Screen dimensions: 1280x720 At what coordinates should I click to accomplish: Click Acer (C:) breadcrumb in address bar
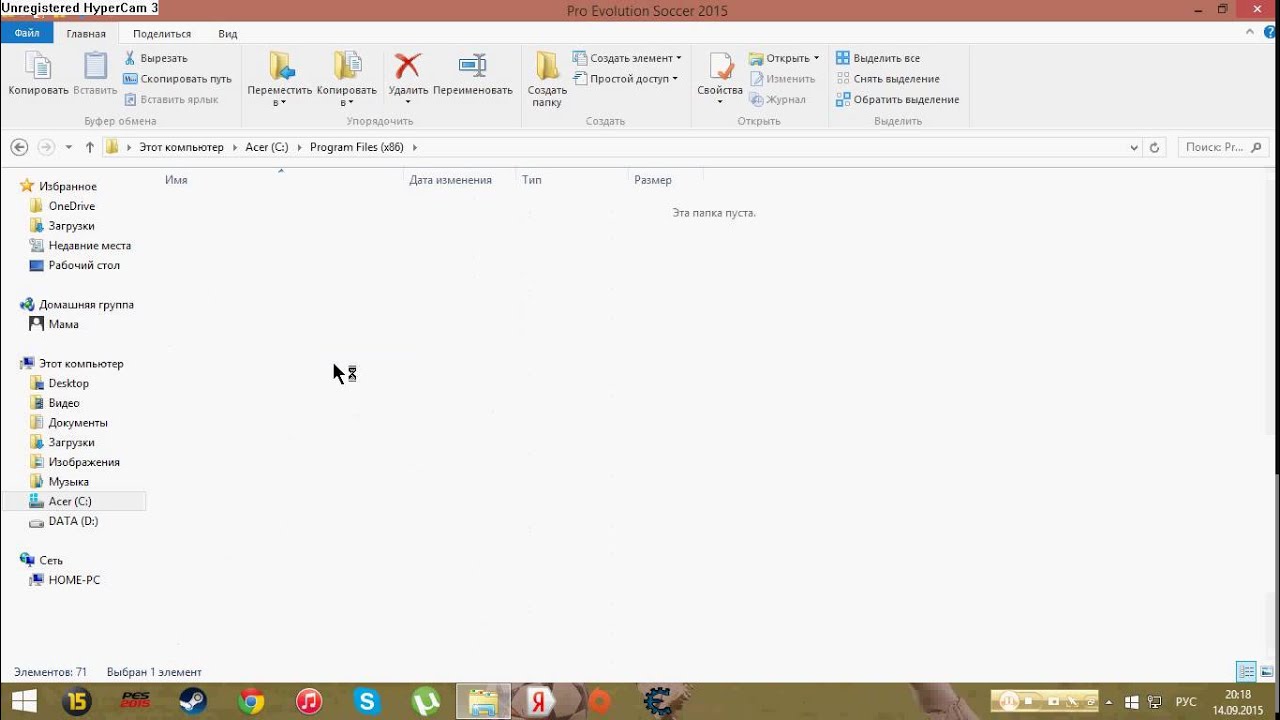coord(267,147)
